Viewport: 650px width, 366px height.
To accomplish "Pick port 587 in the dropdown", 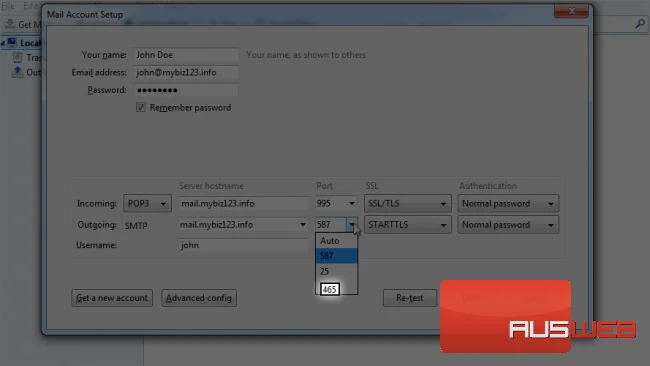I will pyautogui.click(x=336, y=256).
